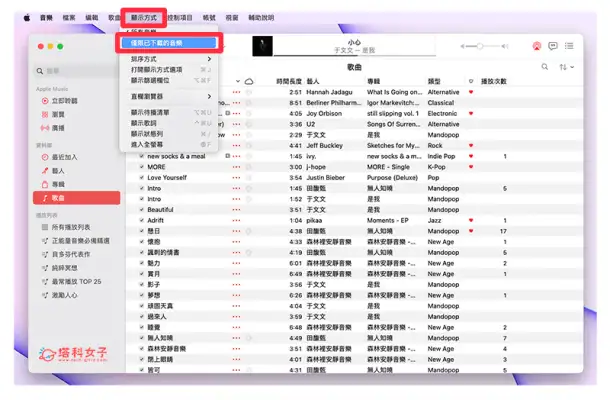
Task: Select the Songs Of Surren... album cell
Action: click(x=394, y=124)
